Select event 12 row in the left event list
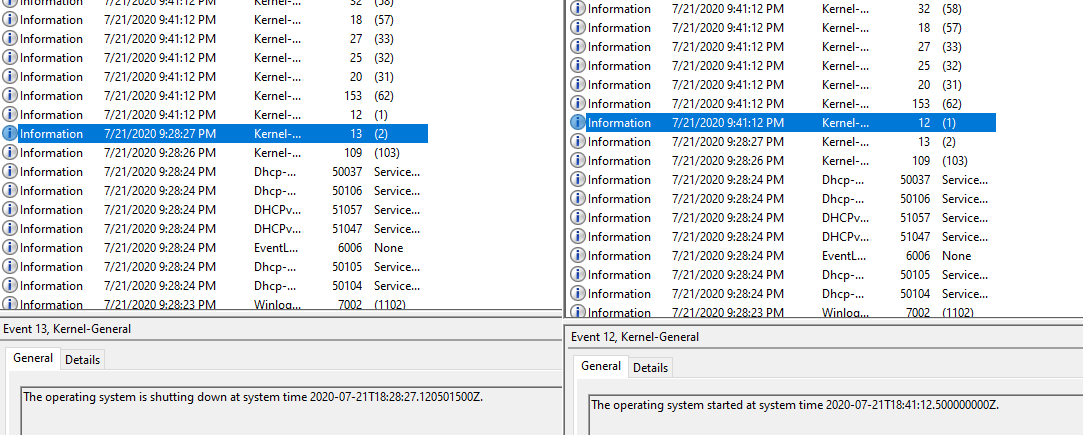Viewport: 1084px width, 435px height. click(200, 115)
